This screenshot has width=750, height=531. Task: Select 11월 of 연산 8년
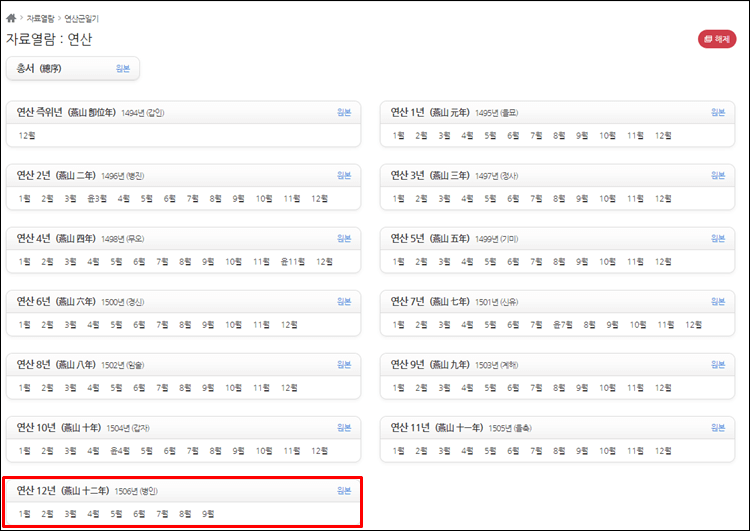(x=261, y=388)
